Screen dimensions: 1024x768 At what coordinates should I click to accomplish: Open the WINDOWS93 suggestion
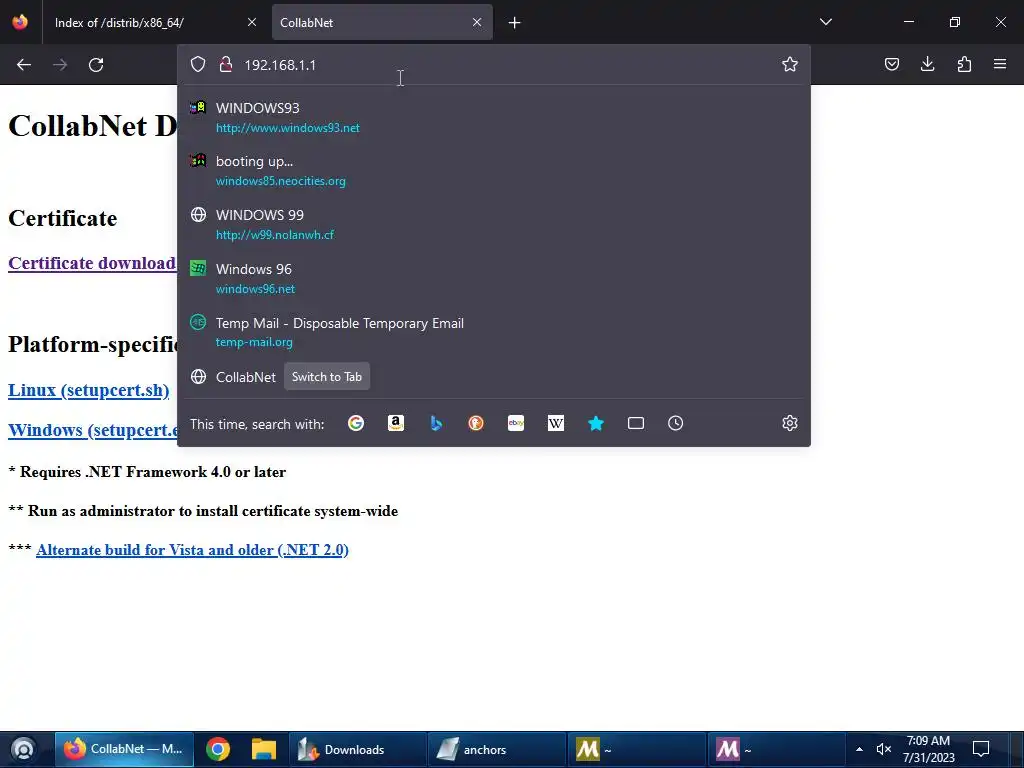click(494, 117)
